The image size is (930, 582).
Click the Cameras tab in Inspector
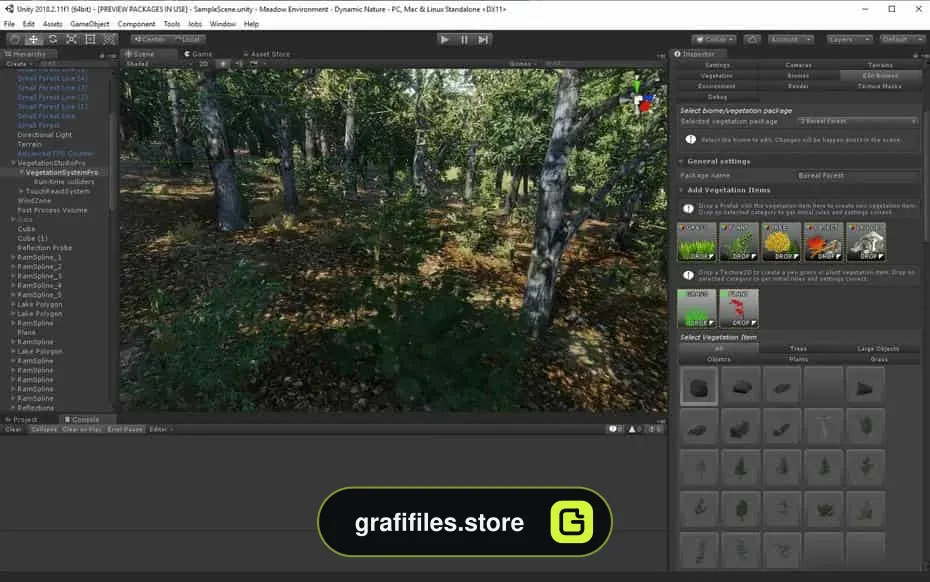(798, 65)
